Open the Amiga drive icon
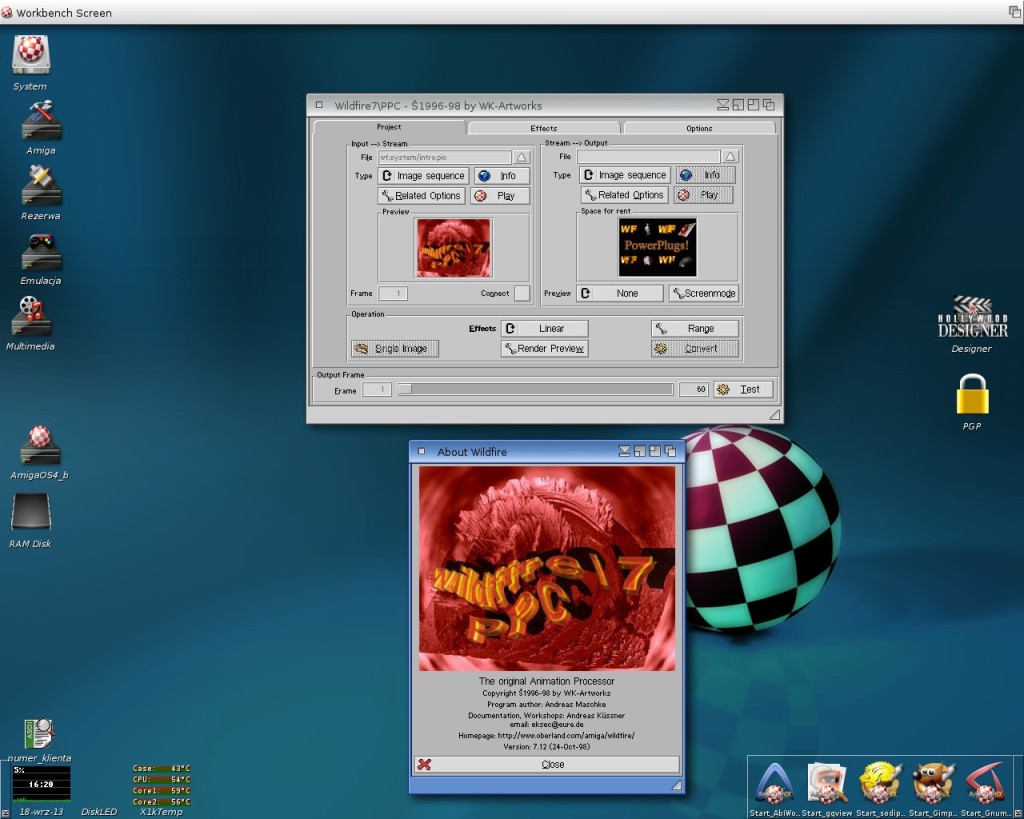 [x=40, y=120]
